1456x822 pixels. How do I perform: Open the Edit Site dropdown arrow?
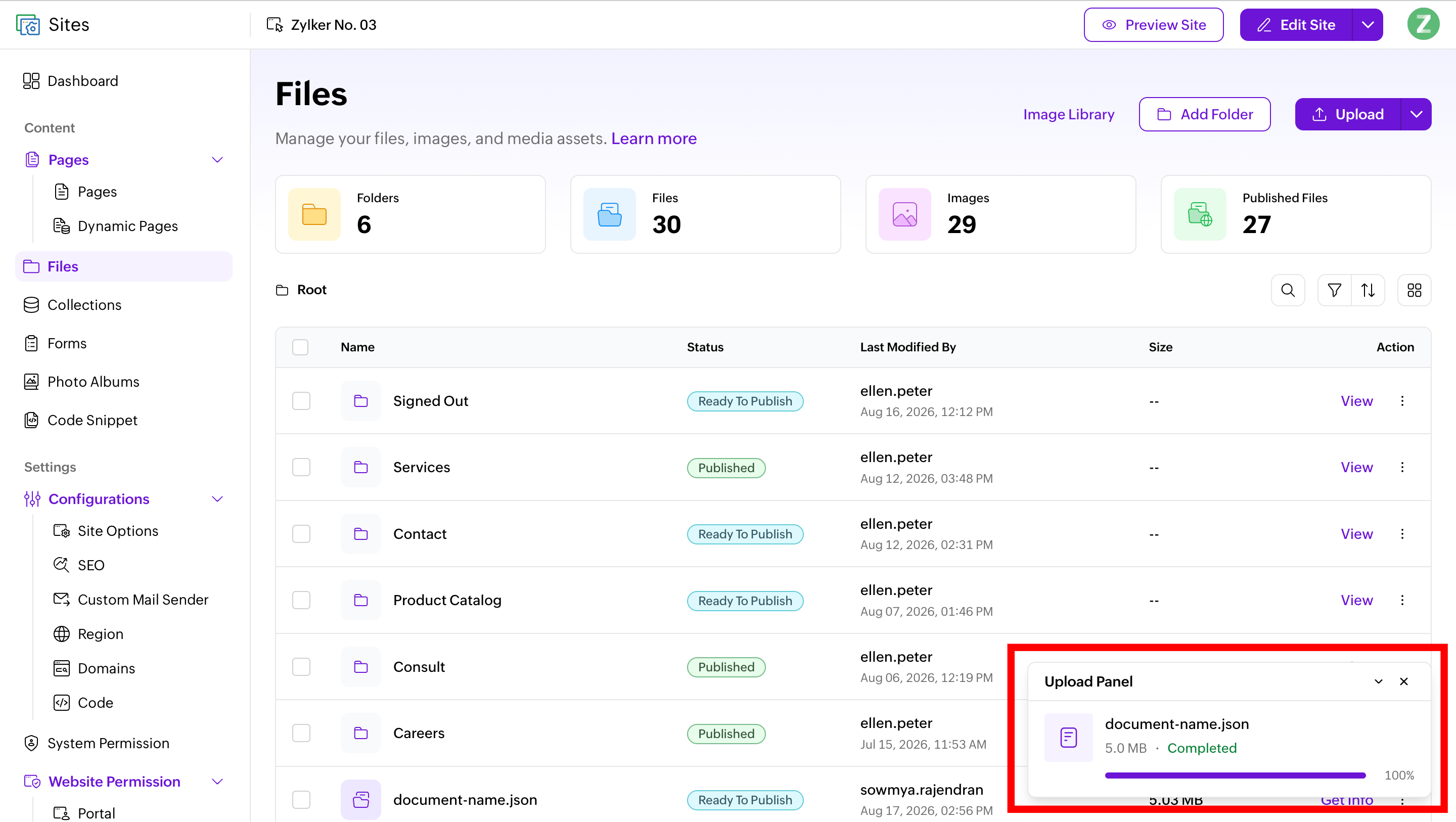tap(1368, 25)
